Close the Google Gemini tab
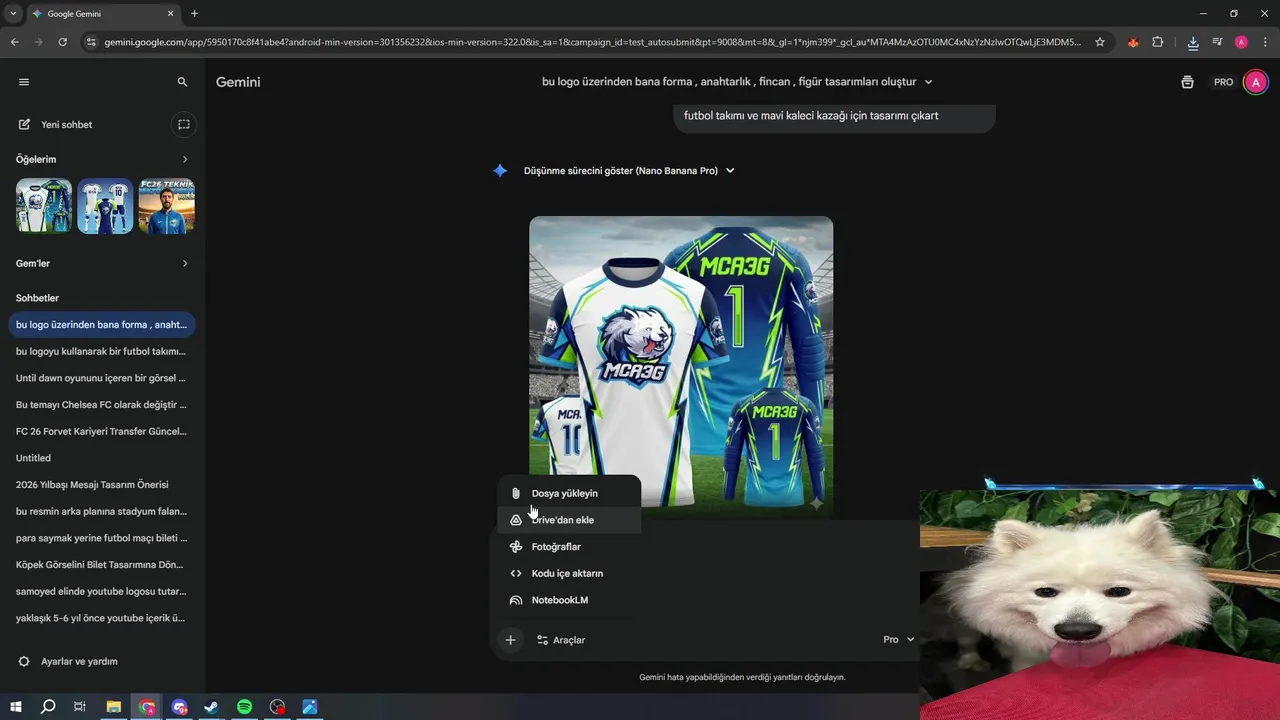The image size is (1280, 720). tap(170, 14)
